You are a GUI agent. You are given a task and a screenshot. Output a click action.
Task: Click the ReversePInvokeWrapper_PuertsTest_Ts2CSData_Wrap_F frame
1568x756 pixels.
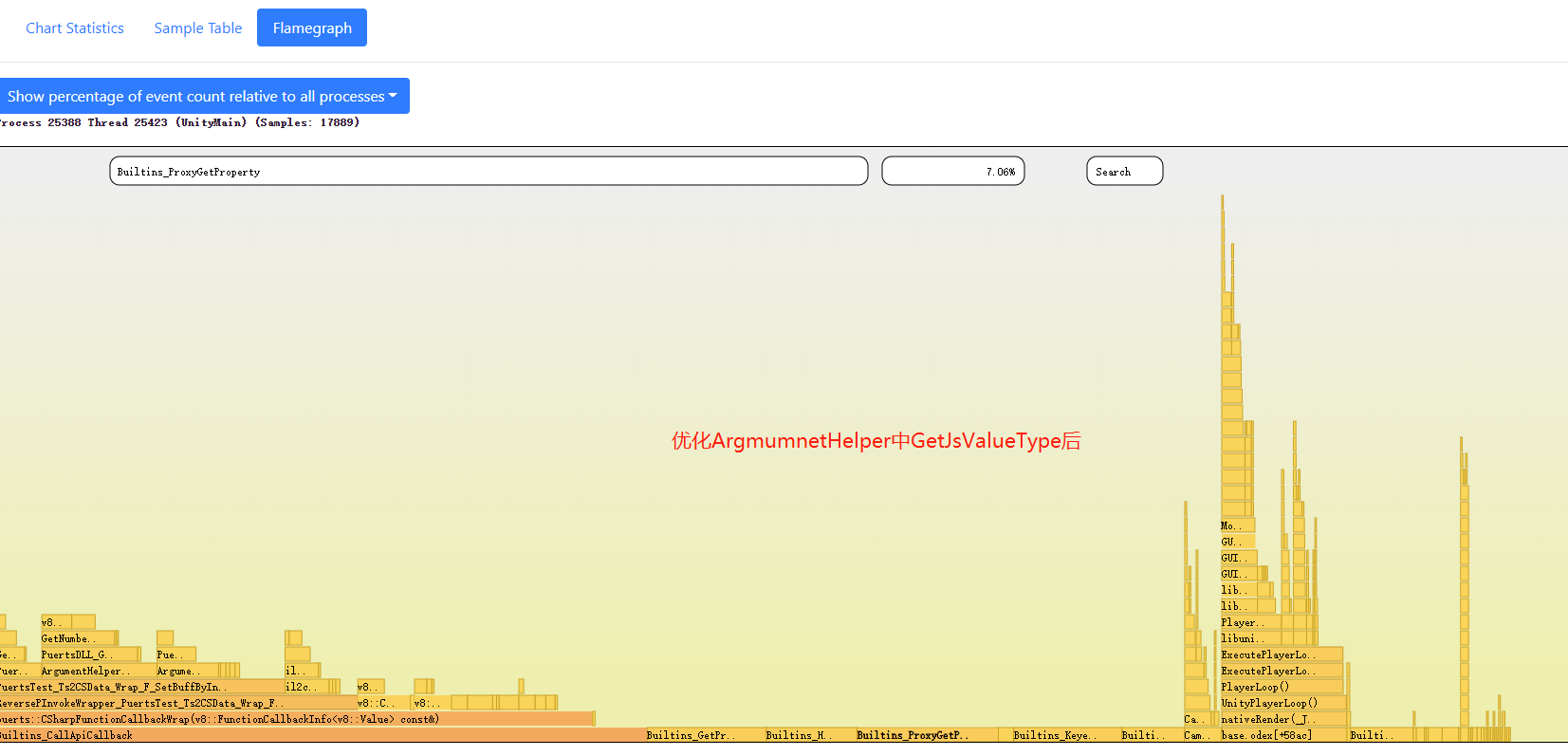pyautogui.click(x=178, y=703)
